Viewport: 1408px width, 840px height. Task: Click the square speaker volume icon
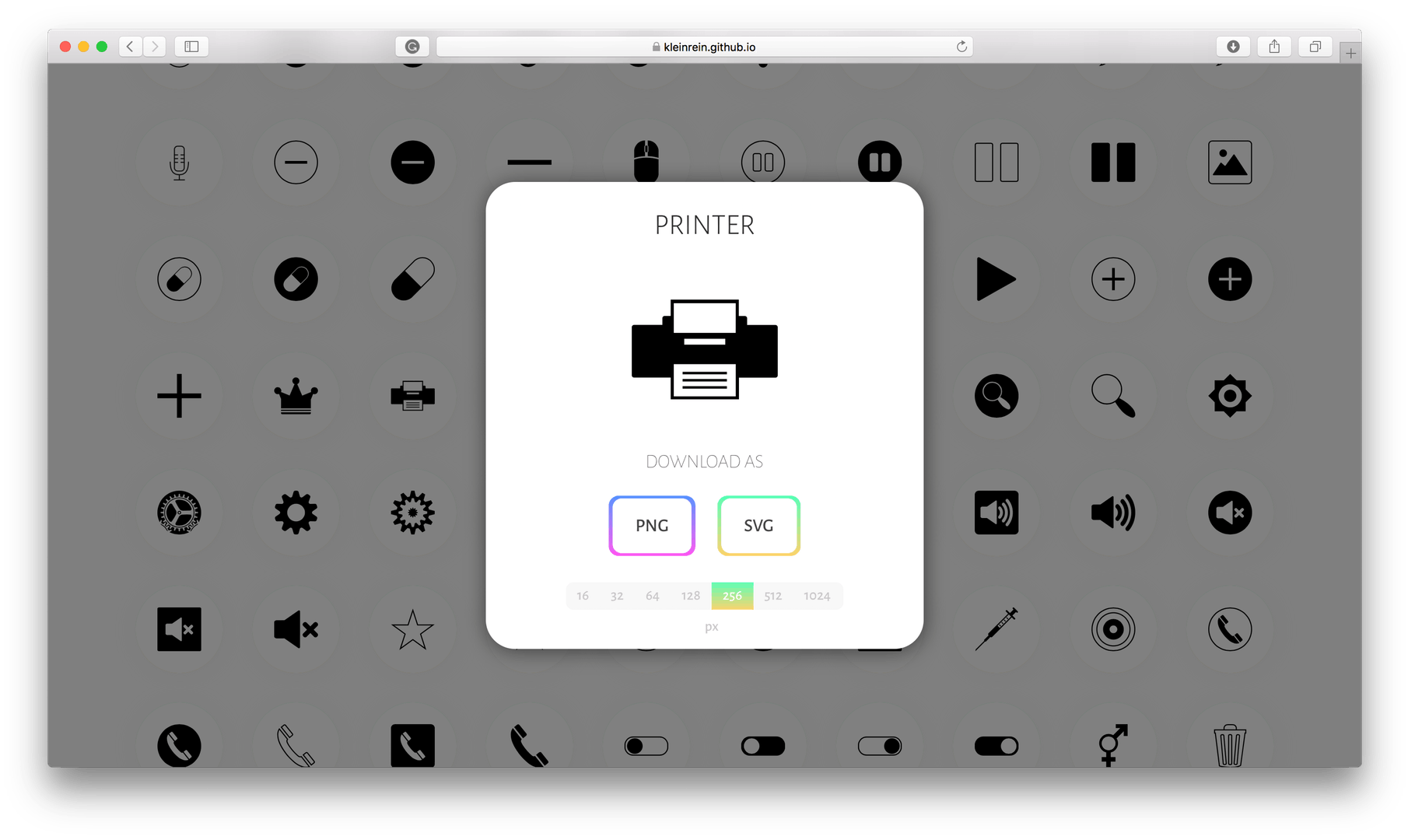tap(996, 513)
